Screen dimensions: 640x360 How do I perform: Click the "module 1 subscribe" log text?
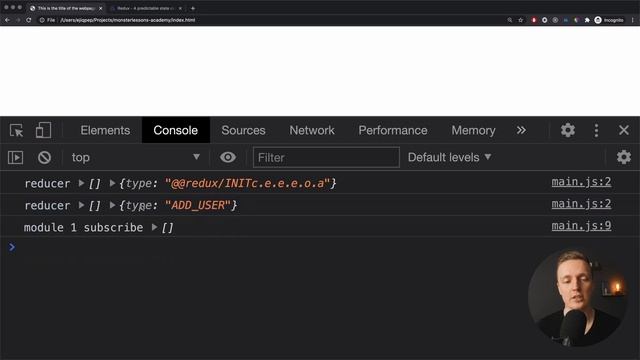tap(84, 227)
